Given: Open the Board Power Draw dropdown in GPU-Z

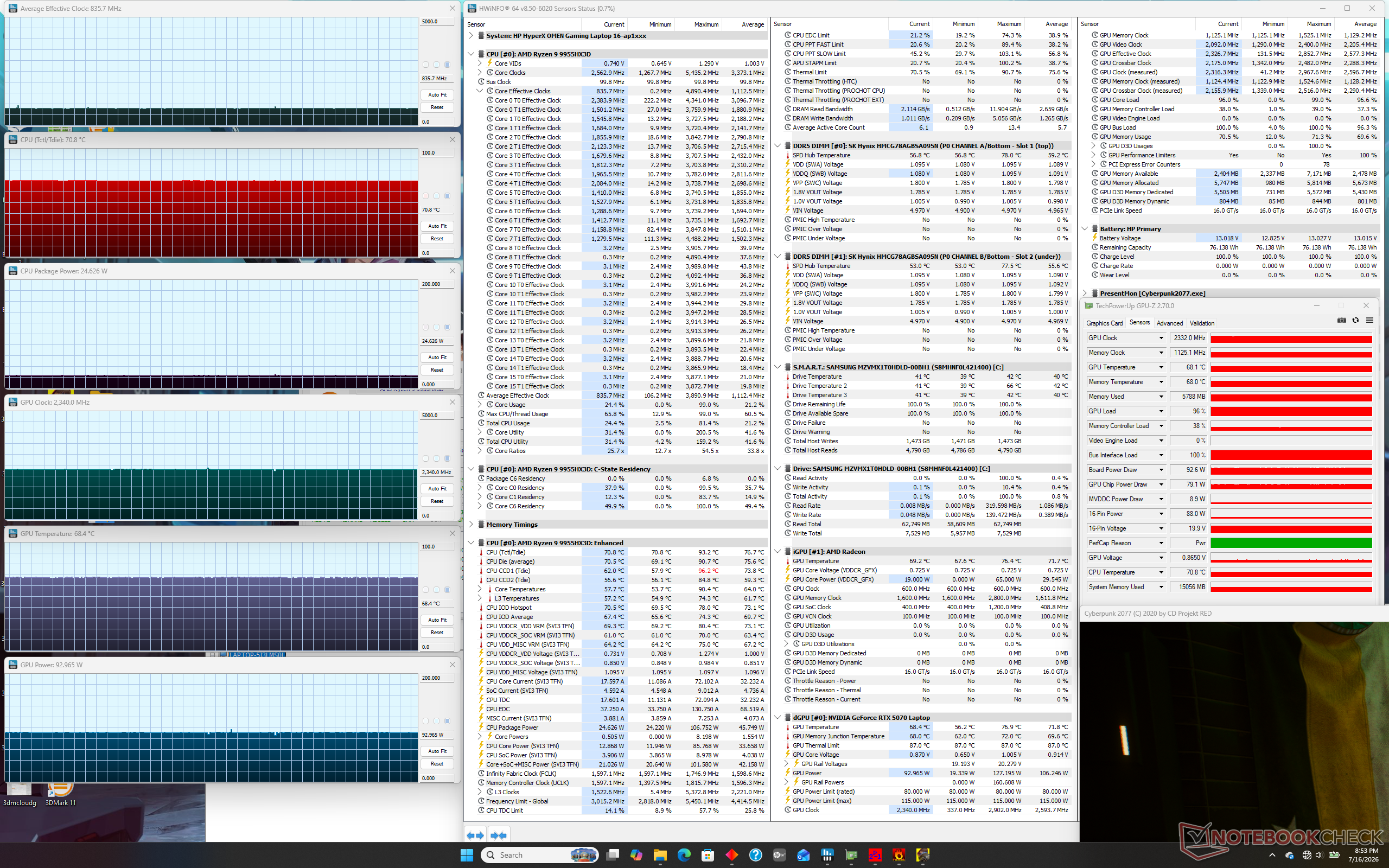Looking at the screenshot, I should (x=1161, y=470).
